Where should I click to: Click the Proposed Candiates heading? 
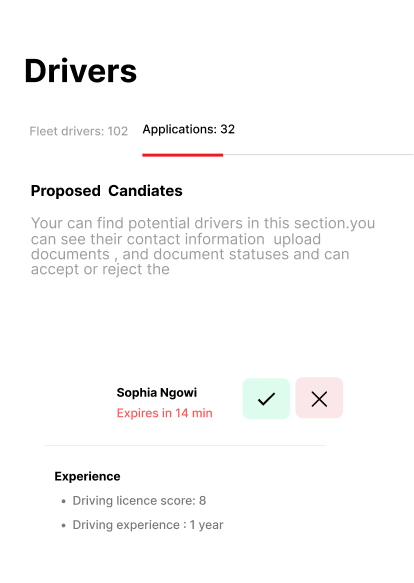coord(106,191)
